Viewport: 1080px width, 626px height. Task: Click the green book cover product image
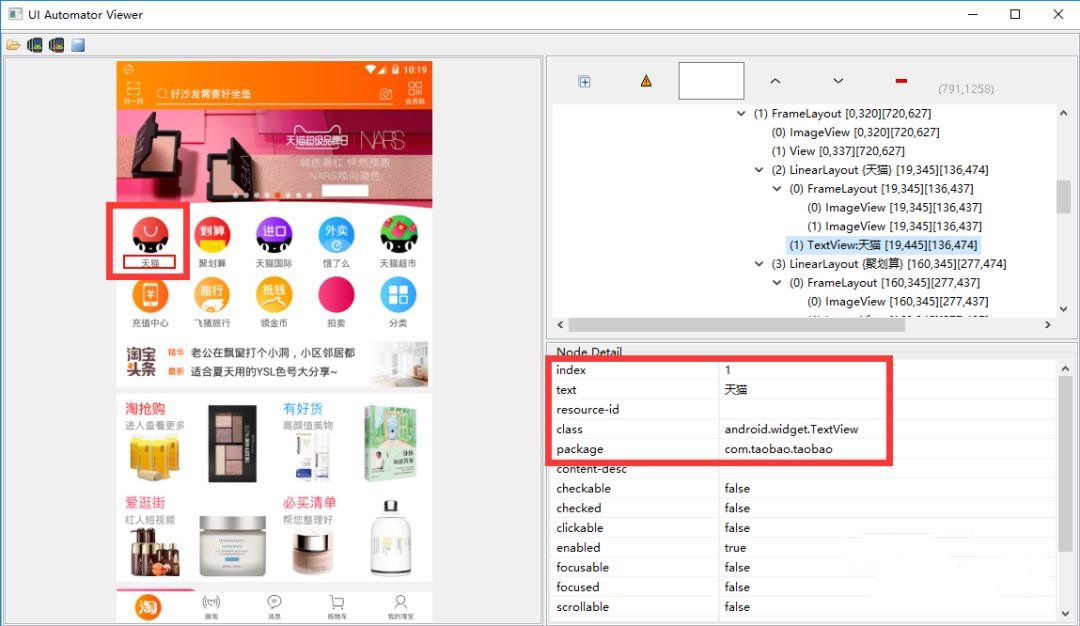point(390,443)
